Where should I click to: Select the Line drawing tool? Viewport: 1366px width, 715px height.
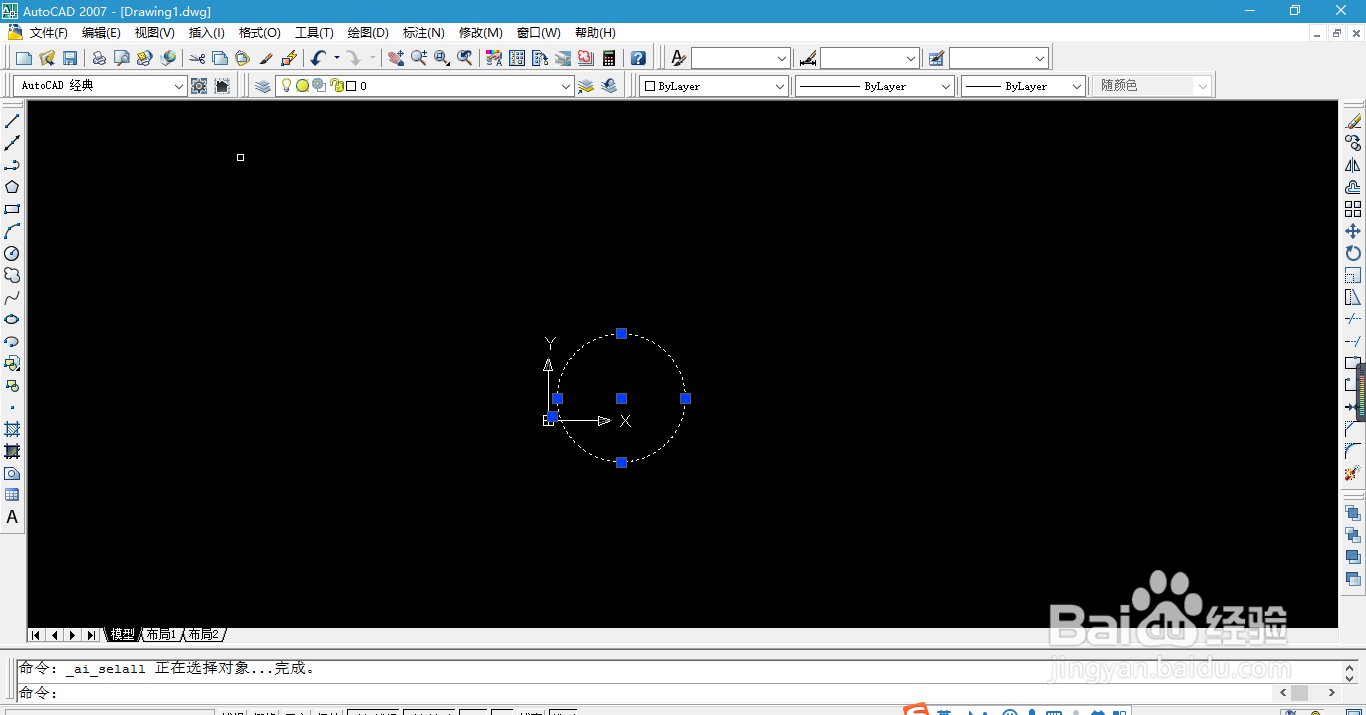click(x=12, y=121)
